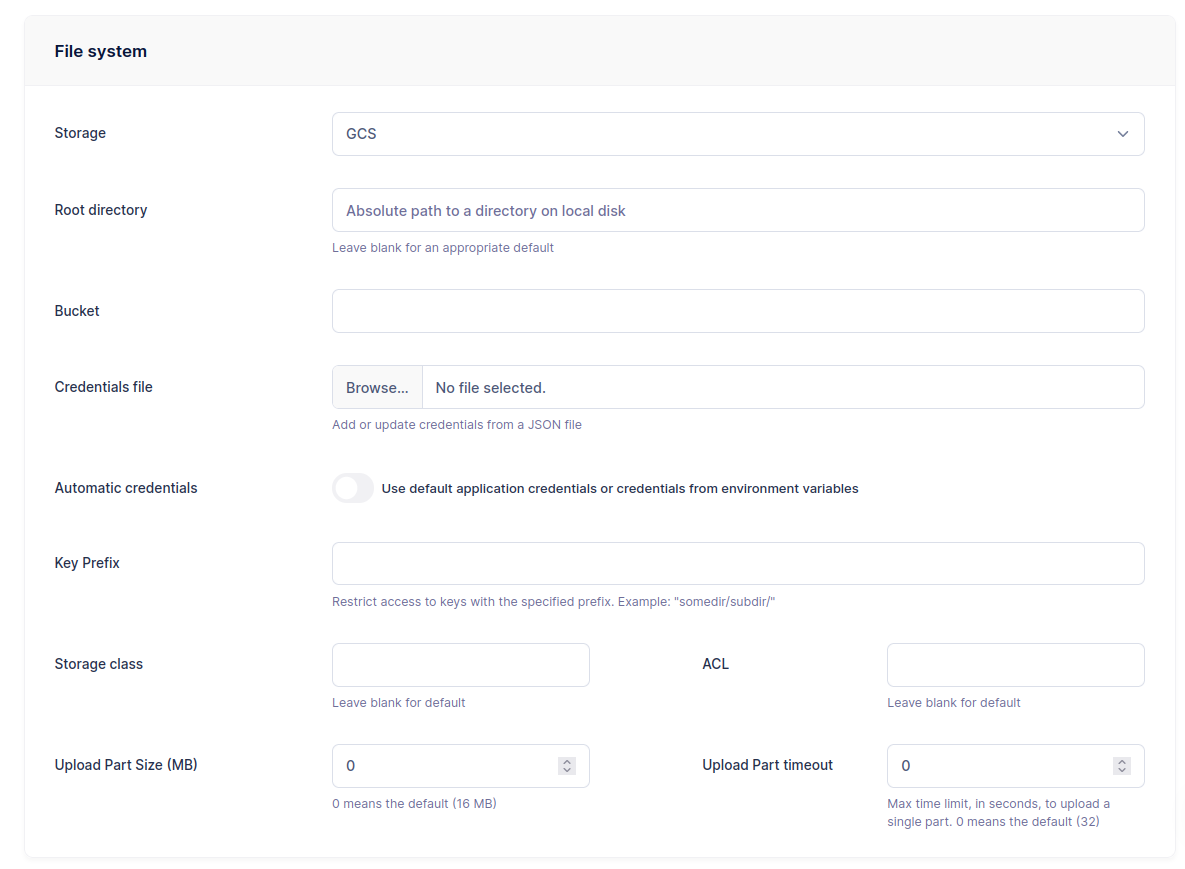Viewport: 1185px width, 869px height.
Task: Click the 'Root directory' label
Action: click(101, 210)
